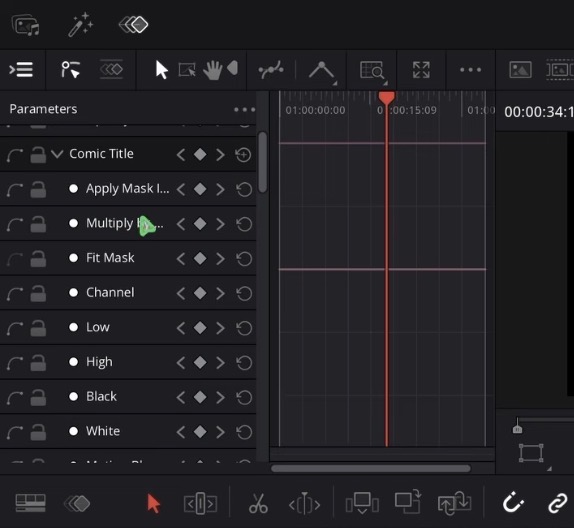Toggle the lock on Comic Title
574x528 pixels.
38,154
